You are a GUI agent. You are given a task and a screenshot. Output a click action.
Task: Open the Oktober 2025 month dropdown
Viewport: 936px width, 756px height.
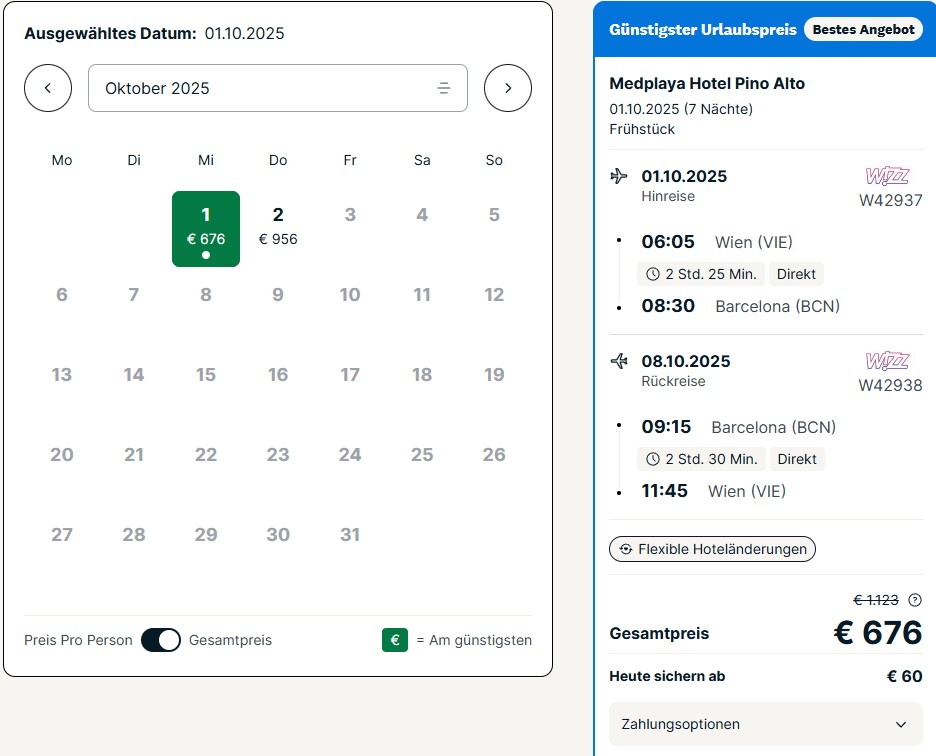coord(278,88)
